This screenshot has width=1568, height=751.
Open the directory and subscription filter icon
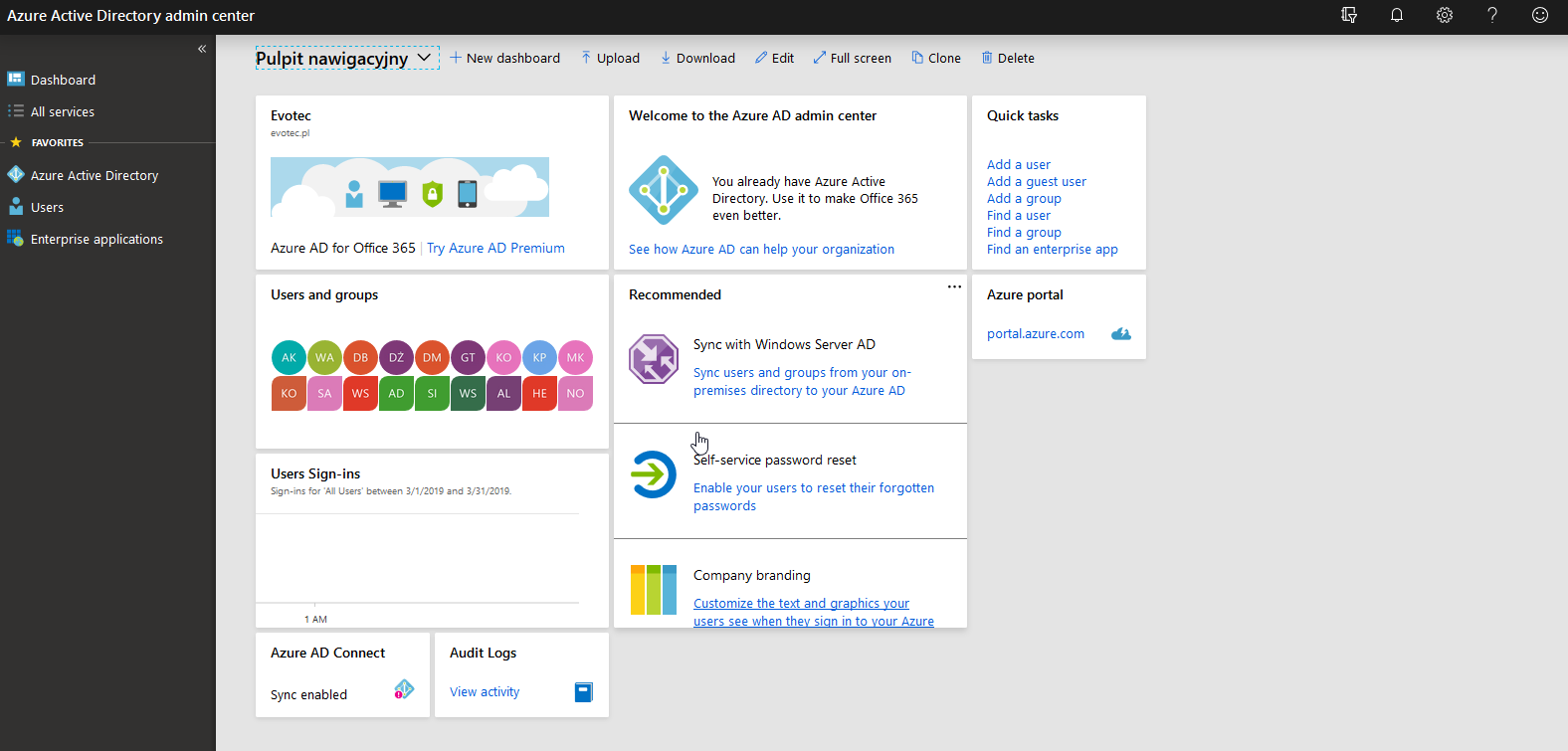coord(1349,15)
